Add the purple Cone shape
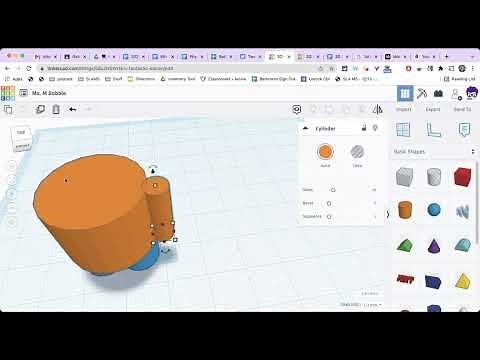This screenshot has width=480, height=360. (434, 246)
